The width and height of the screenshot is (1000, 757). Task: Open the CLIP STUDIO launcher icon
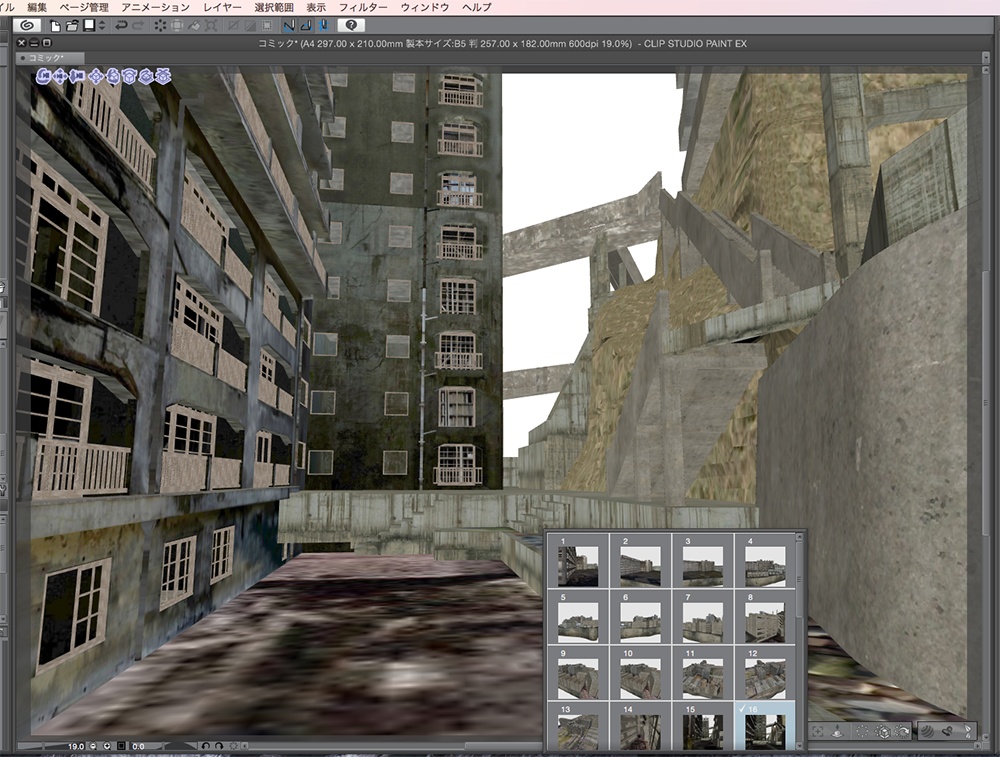click(x=27, y=26)
